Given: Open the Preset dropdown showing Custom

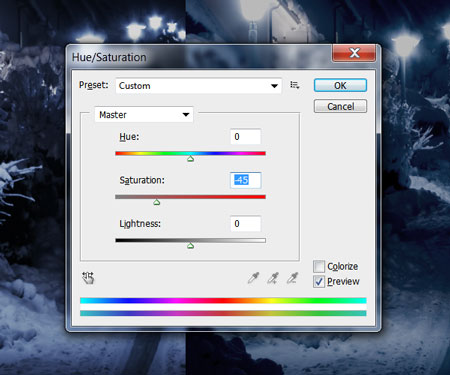Looking at the screenshot, I should click(199, 86).
